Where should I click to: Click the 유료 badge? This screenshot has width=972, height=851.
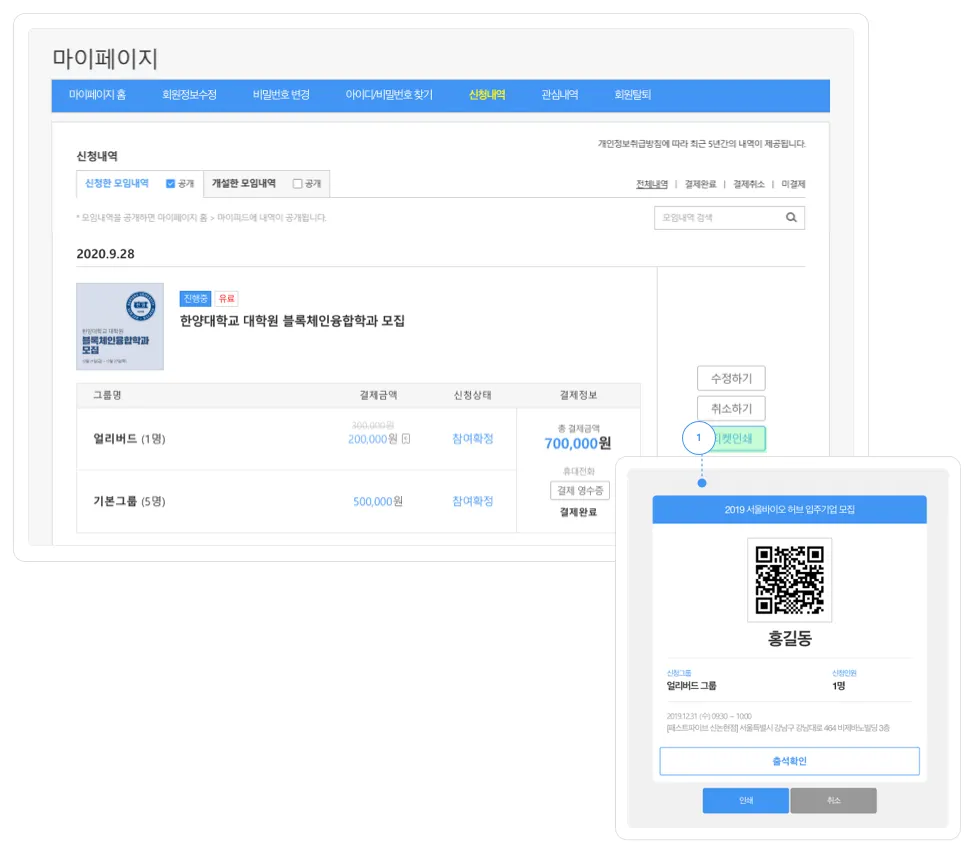click(226, 299)
